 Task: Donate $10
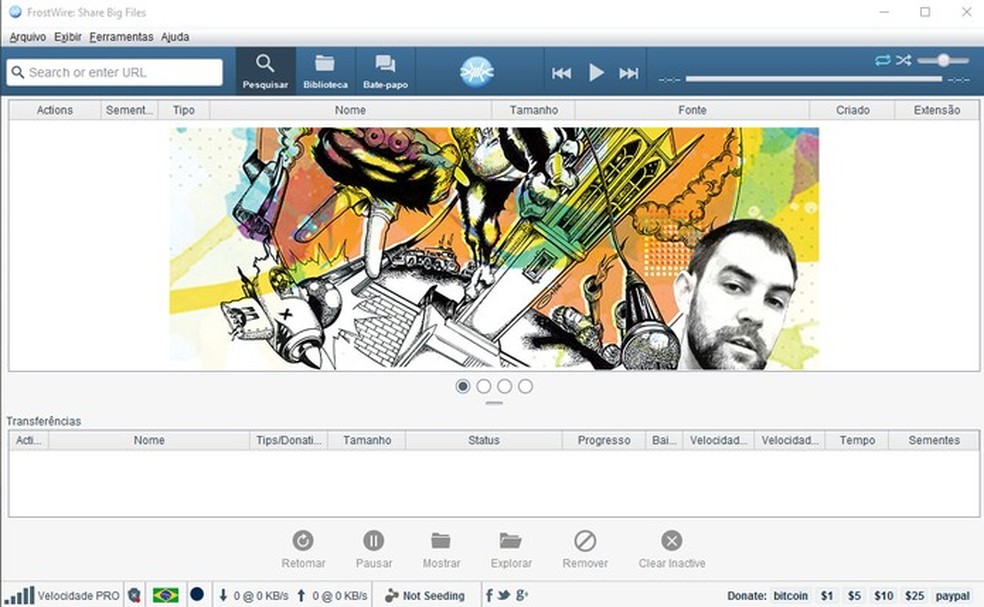point(884,596)
